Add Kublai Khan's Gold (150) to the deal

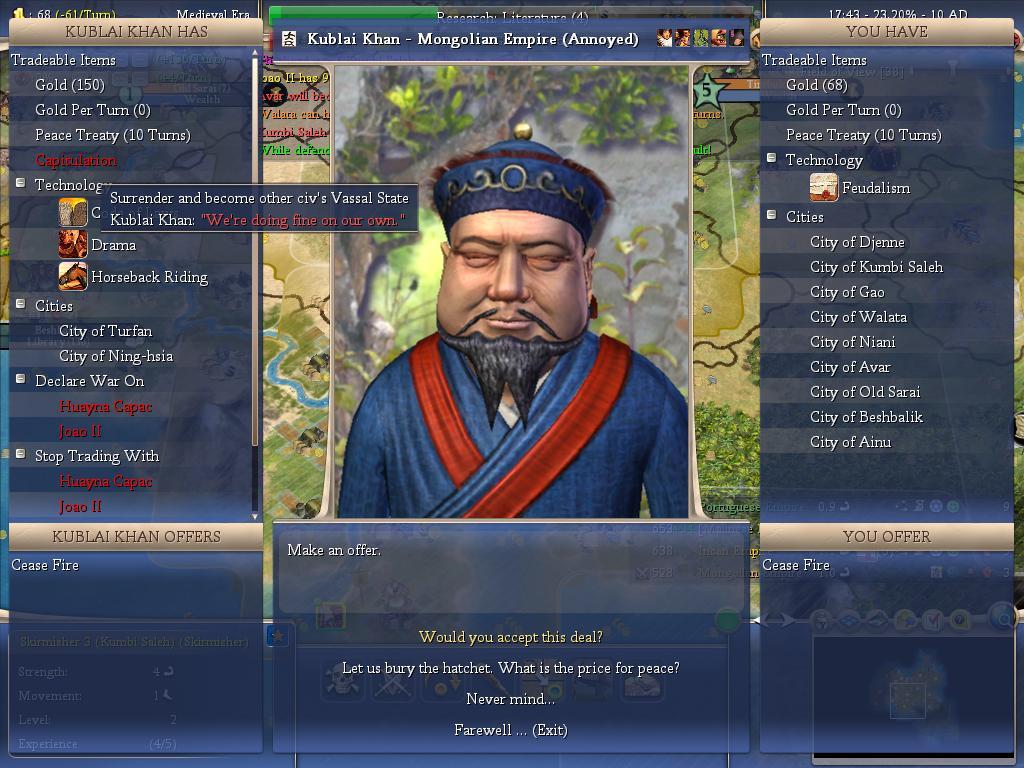(70, 85)
